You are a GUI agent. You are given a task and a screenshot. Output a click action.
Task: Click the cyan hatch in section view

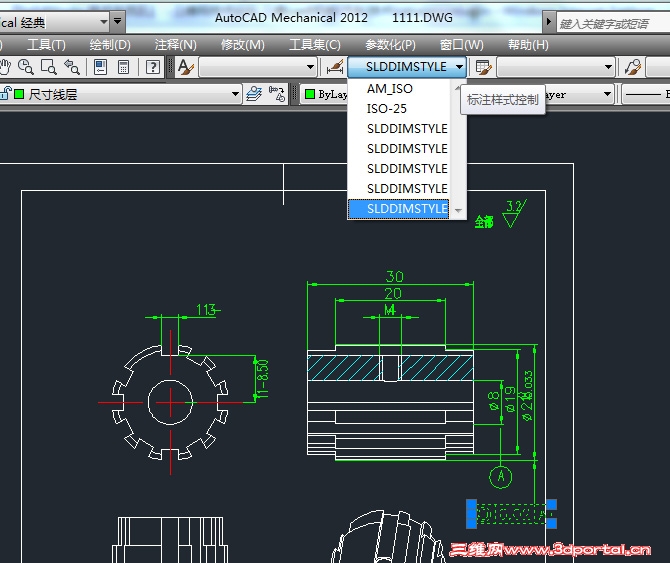click(x=342, y=368)
